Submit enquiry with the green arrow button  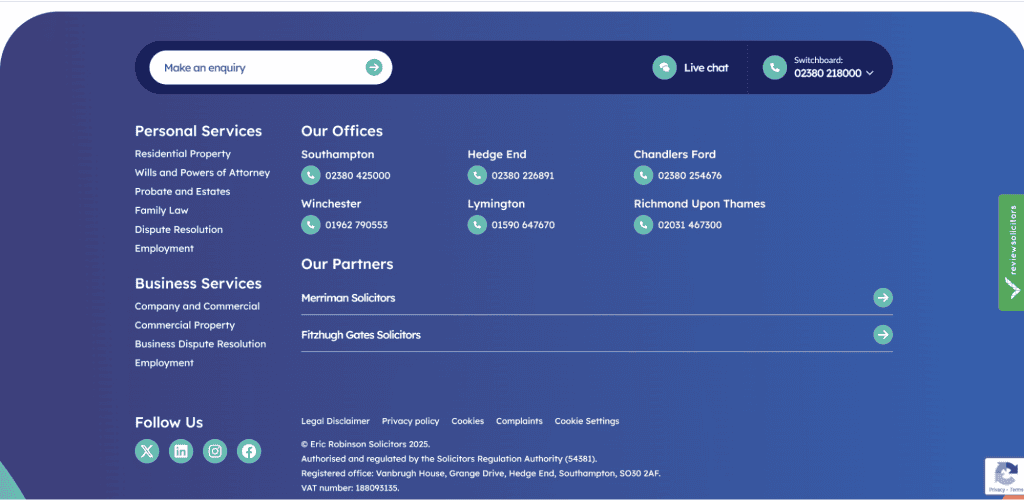[374, 67]
